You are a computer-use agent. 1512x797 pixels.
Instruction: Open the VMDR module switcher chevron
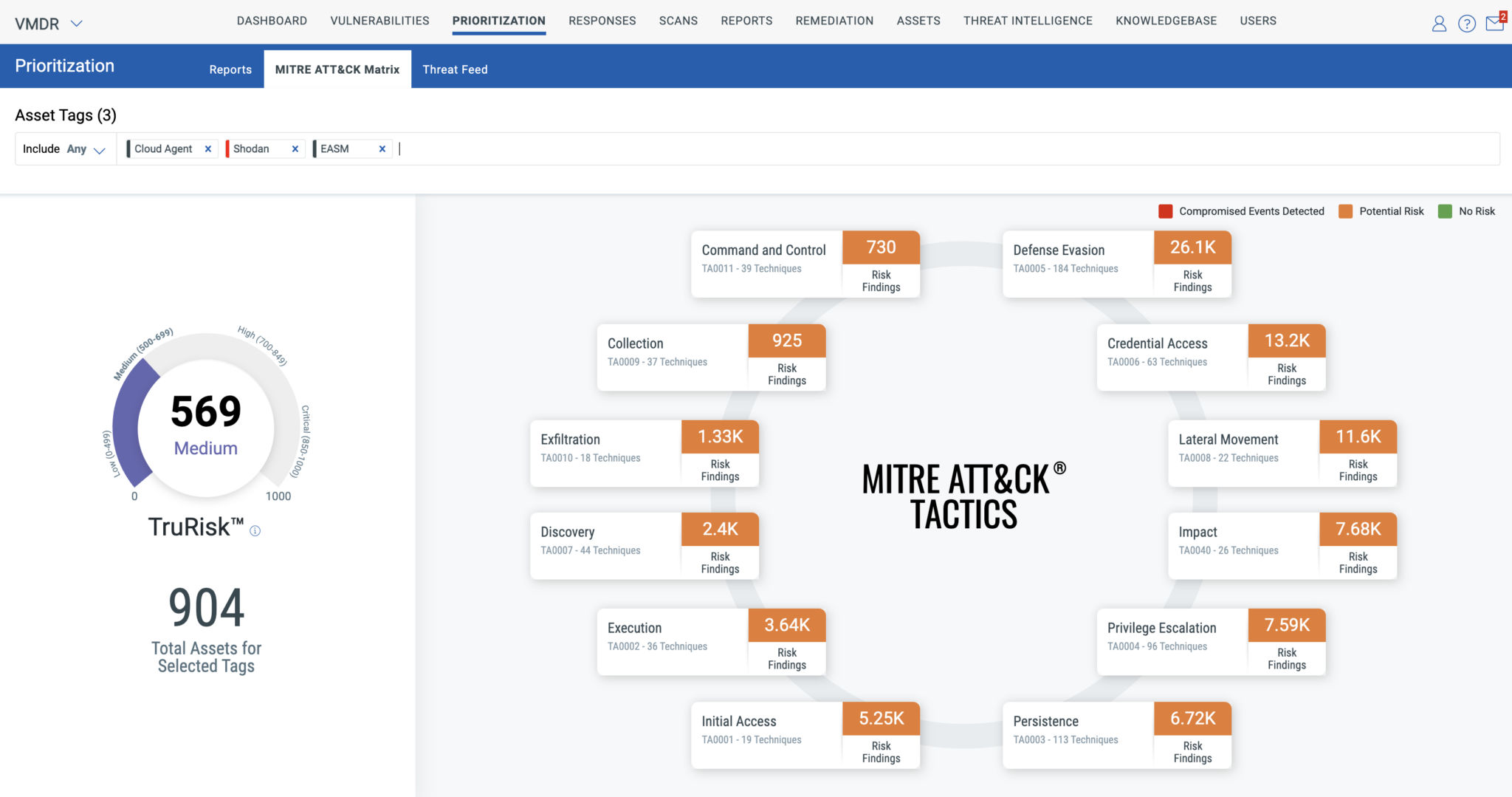(x=77, y=23)
